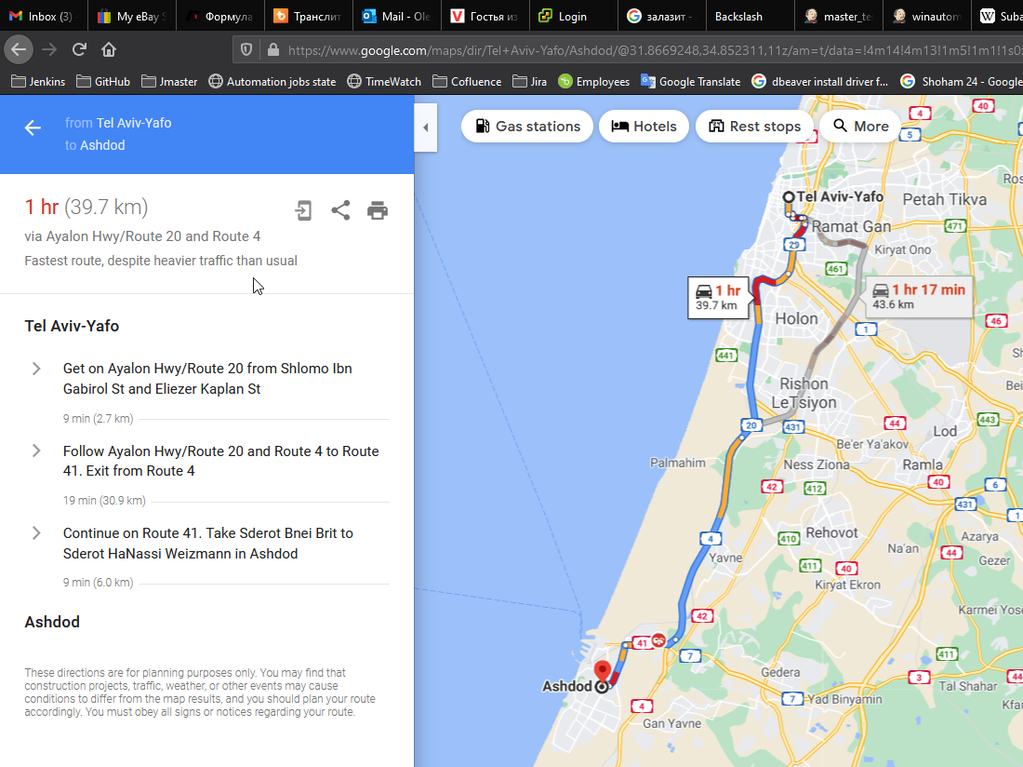1023x767 pixels.
Task: Select the 1 hr 17 min alternate route
Action: (x=919, y=297)
